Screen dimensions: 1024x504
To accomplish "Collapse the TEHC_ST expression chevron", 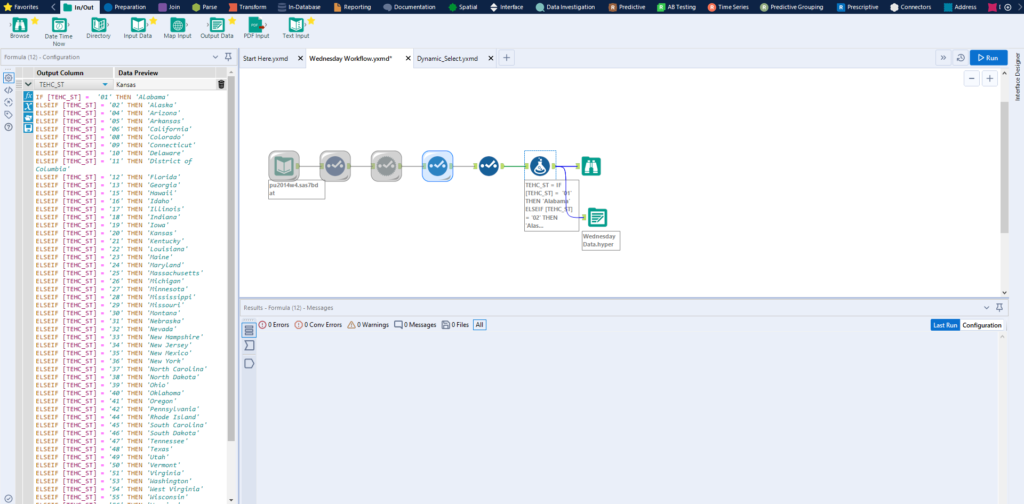I will click(x=28, y=84).
